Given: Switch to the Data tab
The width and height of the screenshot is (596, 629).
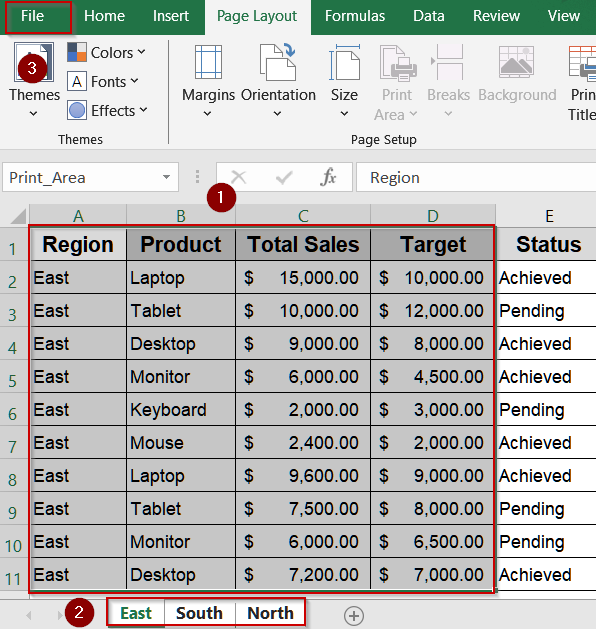Looking at the screenshot, I should point(429,16).
